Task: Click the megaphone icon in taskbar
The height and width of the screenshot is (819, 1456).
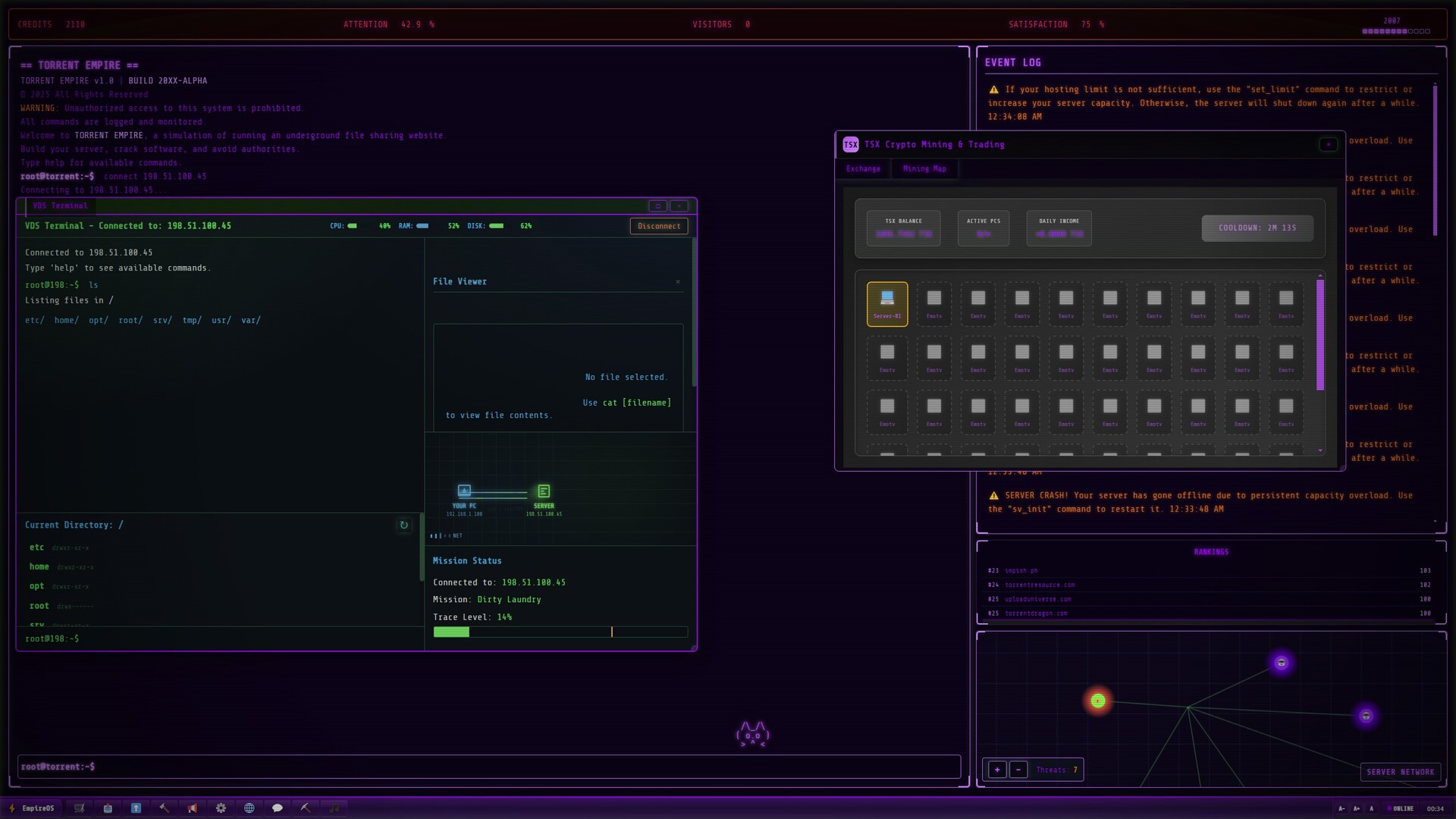Action: point(193,808)
